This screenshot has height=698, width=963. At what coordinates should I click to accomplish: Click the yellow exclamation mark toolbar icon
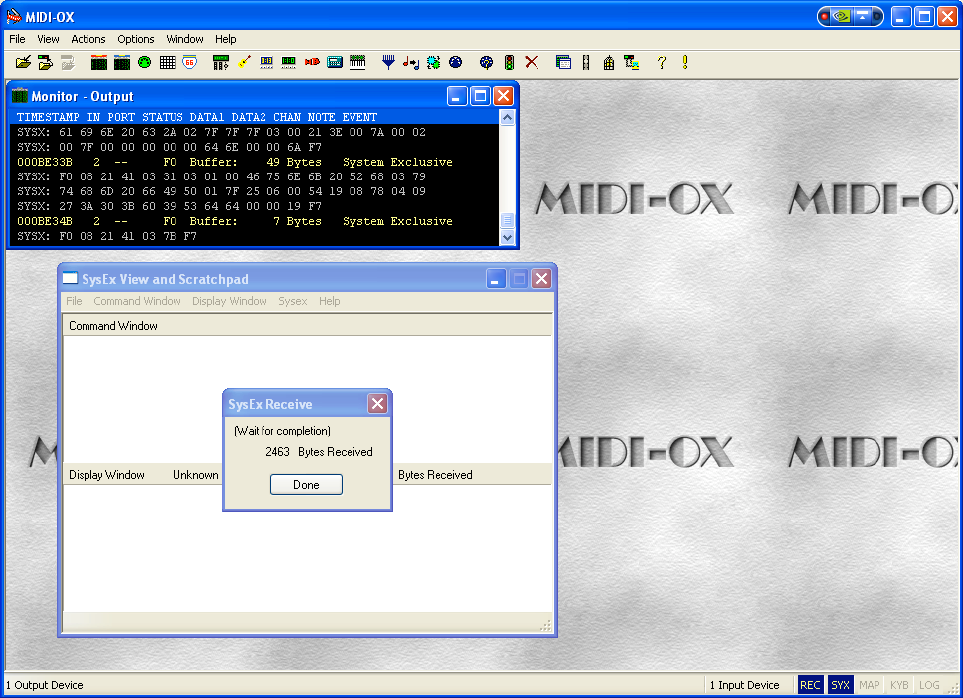click(x=685, y=63)
